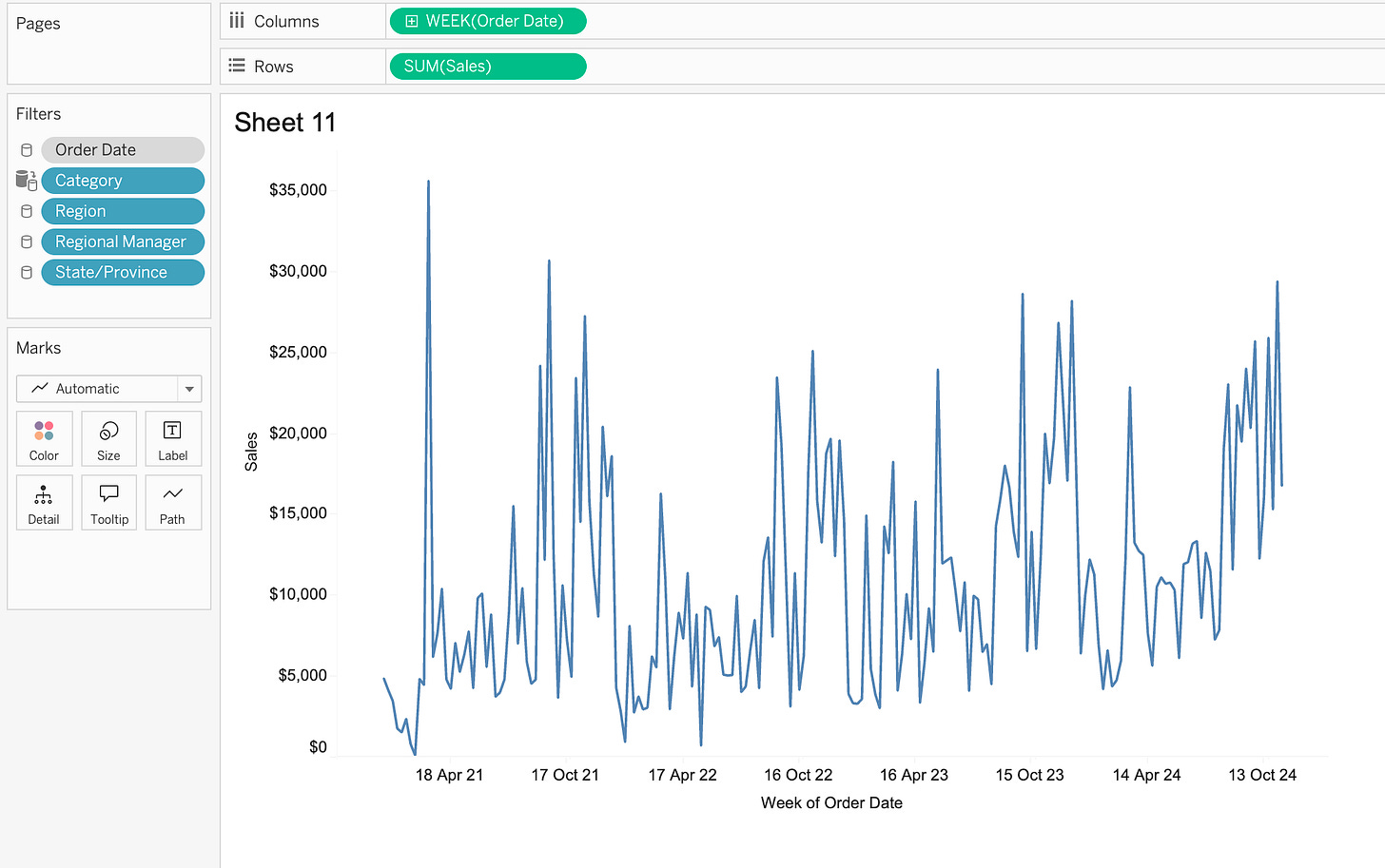Select the Order Date filter pill

click(x=123, y=150)
